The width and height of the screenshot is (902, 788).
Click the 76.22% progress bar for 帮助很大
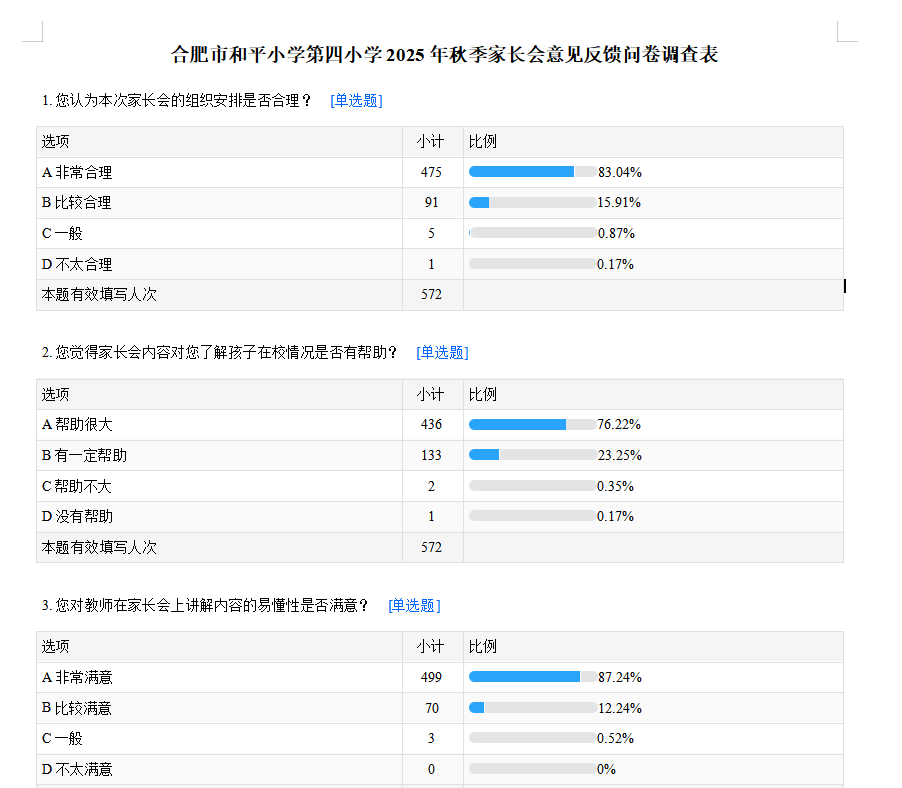pos(532,424)
